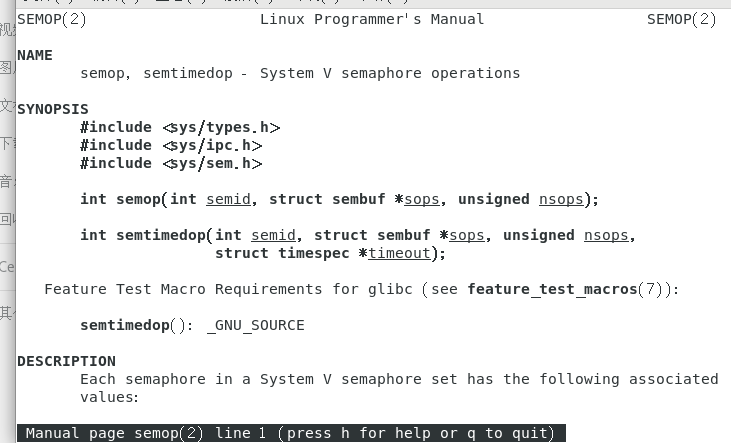
Task: Click the sys/types.h include line
Action: click(180, 128)
